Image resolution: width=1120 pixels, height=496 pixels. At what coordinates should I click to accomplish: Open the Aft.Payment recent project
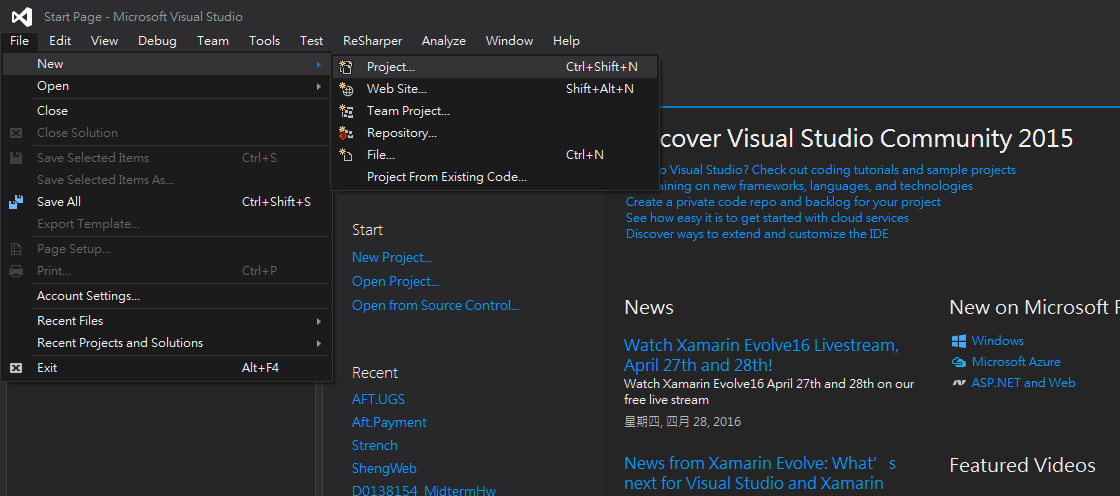389,423
